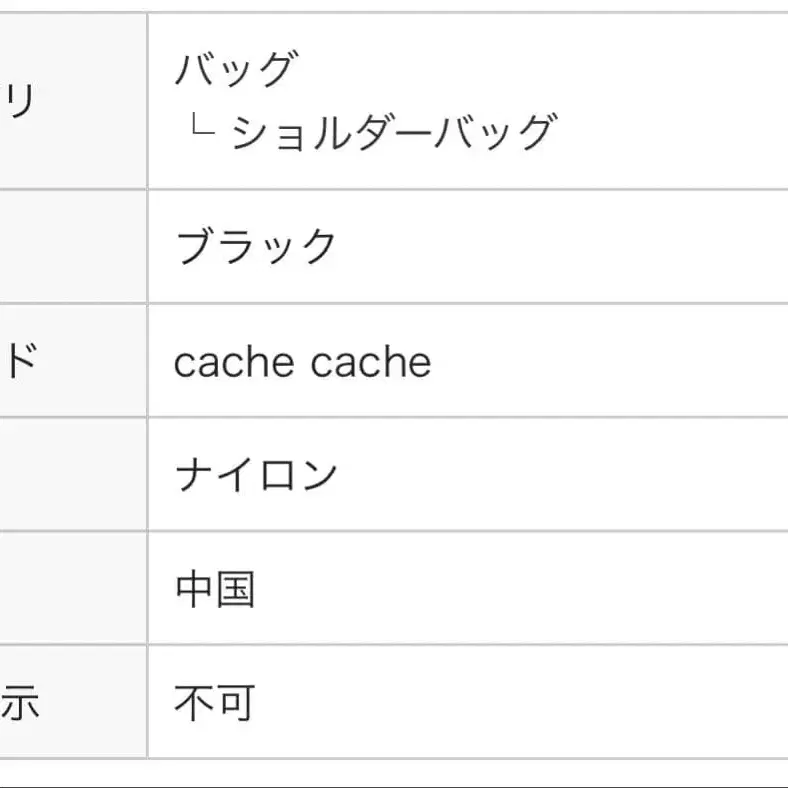Click the ブラック color value

click(x=257, y=246)
